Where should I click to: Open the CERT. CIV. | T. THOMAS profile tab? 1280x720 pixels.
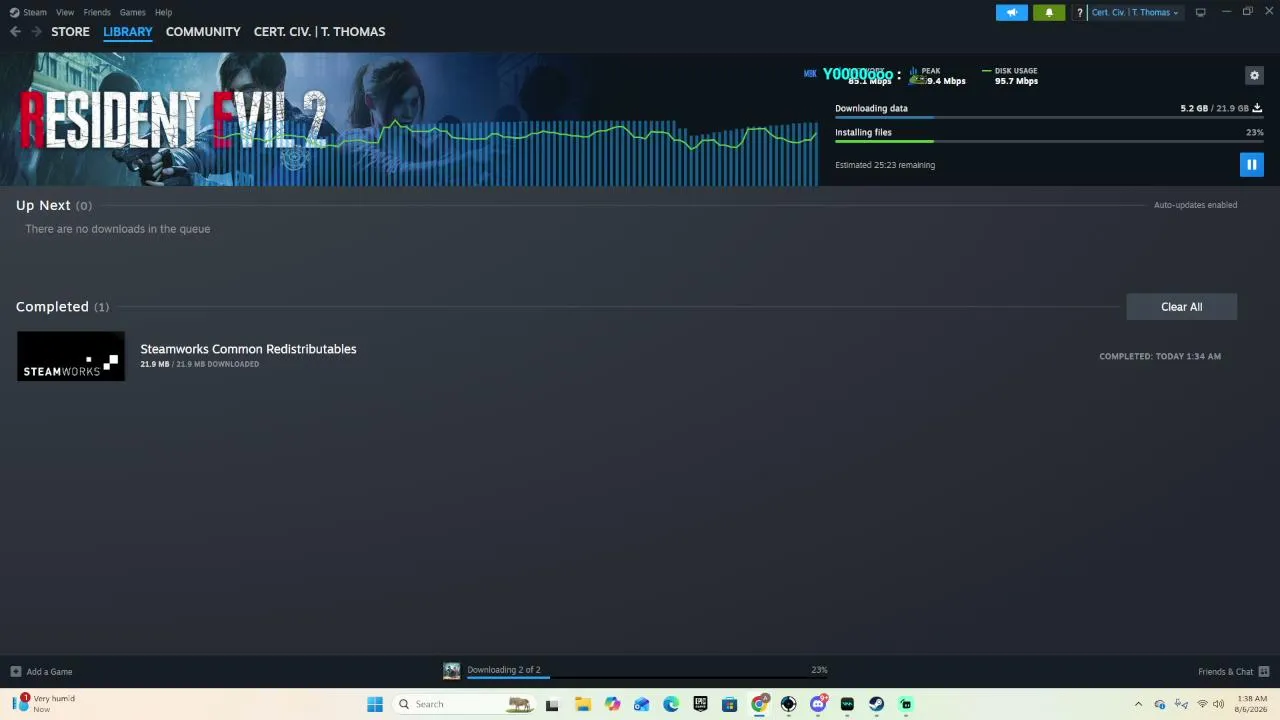click(x=319, y=32)
